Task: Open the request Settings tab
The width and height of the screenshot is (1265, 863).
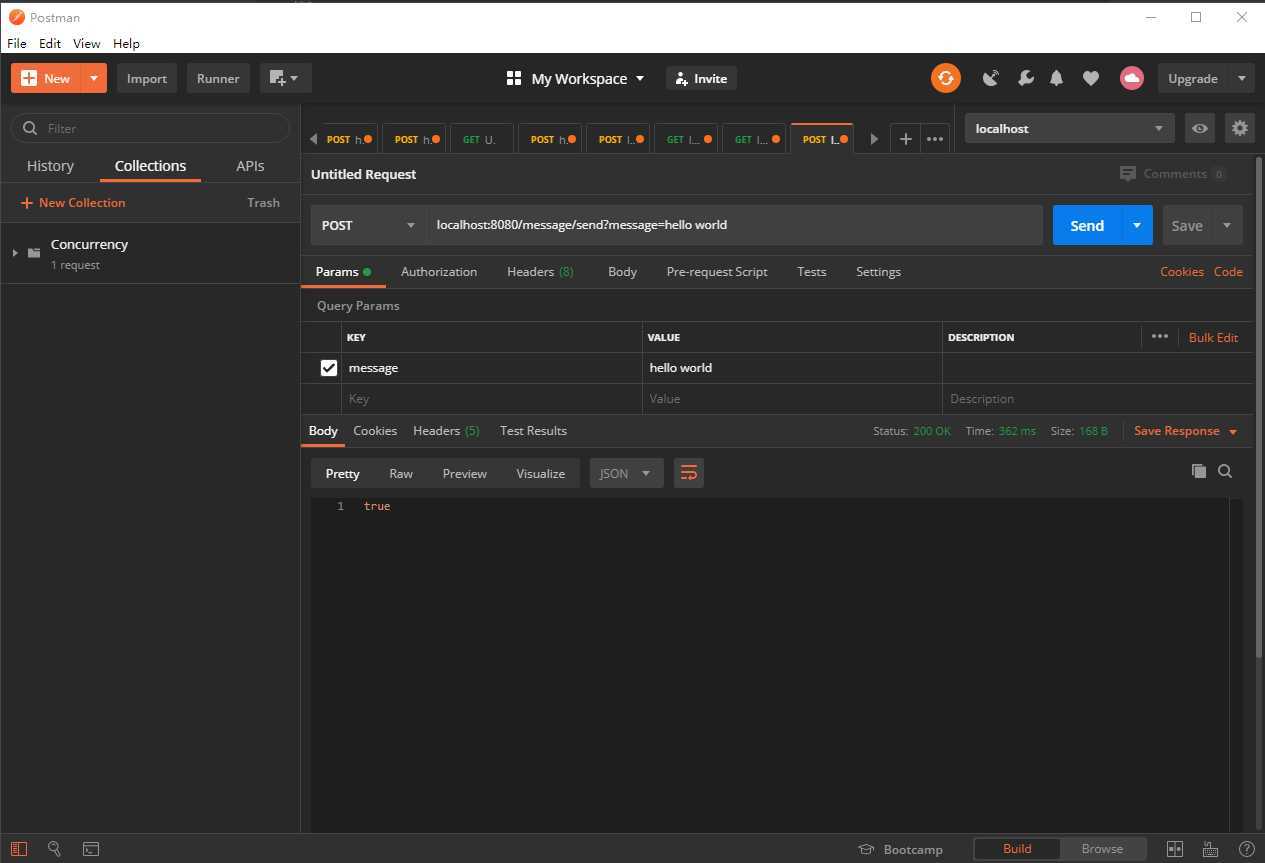Action: 878,272
